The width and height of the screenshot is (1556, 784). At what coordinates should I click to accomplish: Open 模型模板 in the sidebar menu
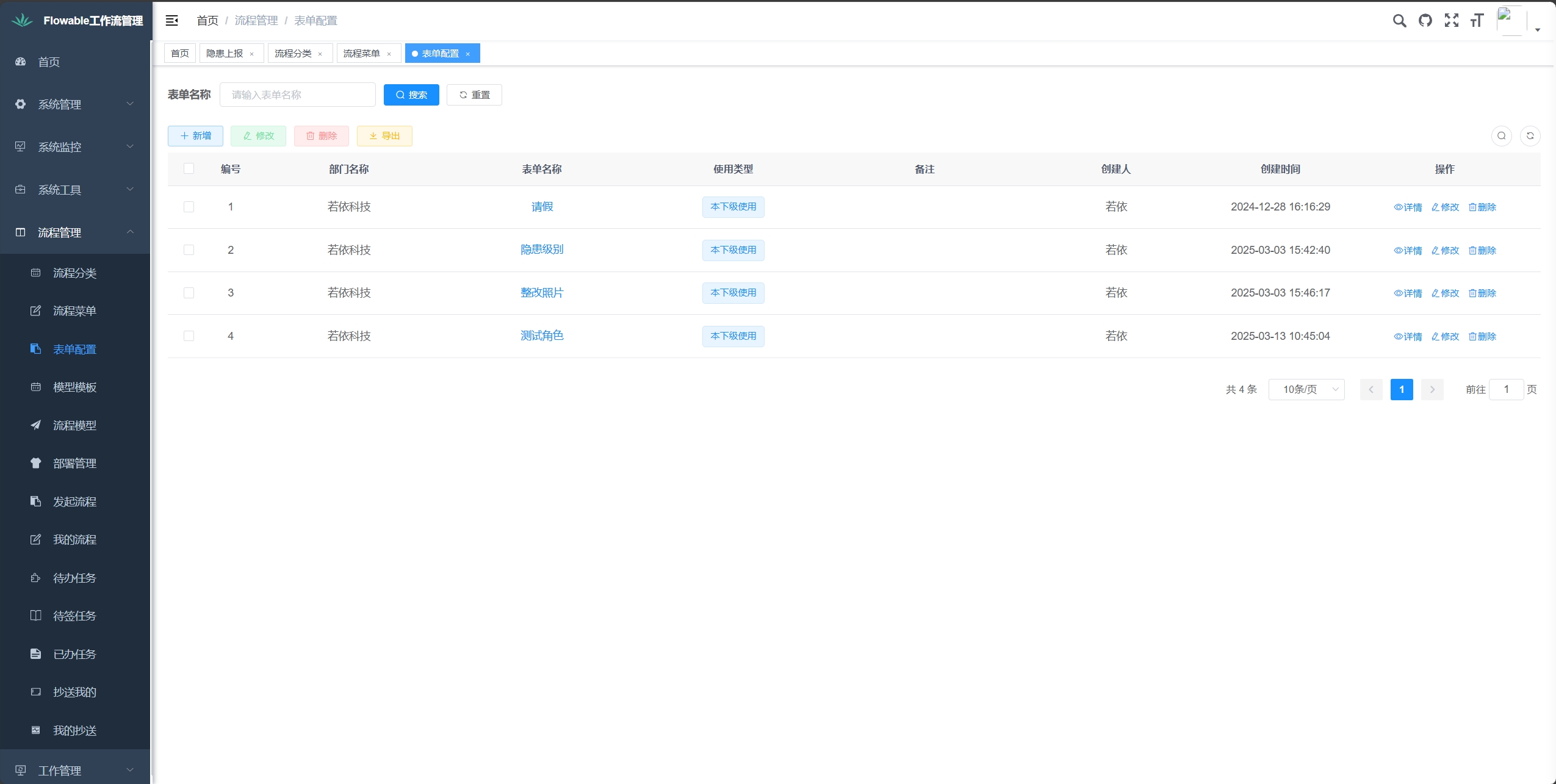coord(74,387)
